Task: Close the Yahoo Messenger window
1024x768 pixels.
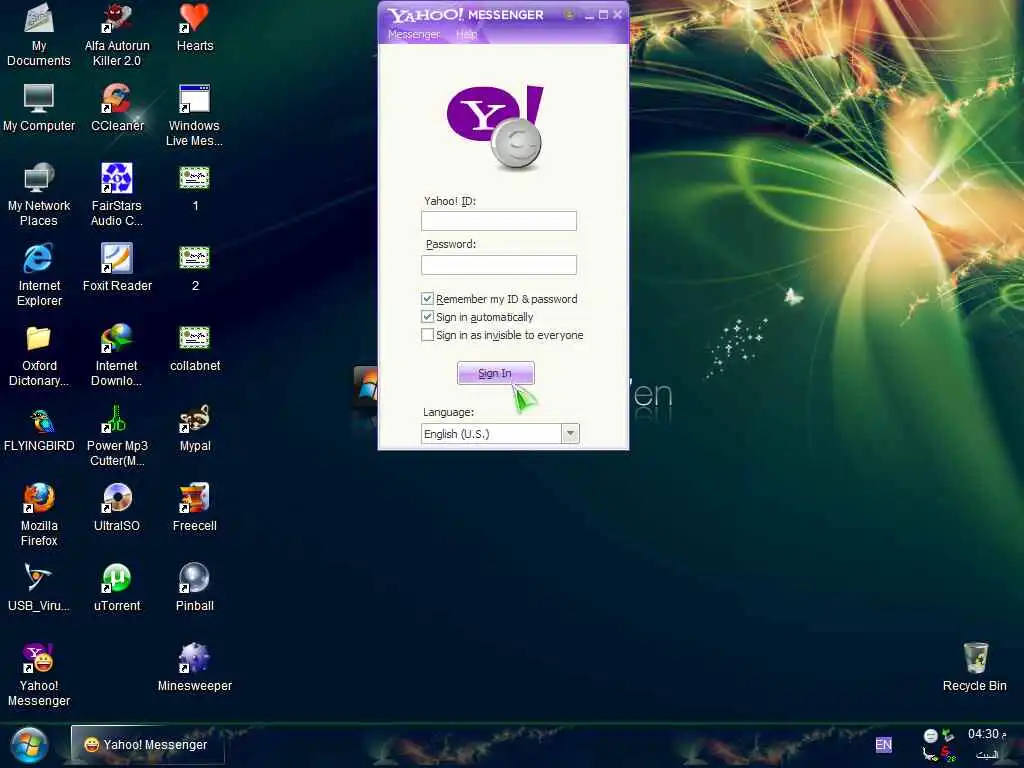Action: [x=618, y=14]
